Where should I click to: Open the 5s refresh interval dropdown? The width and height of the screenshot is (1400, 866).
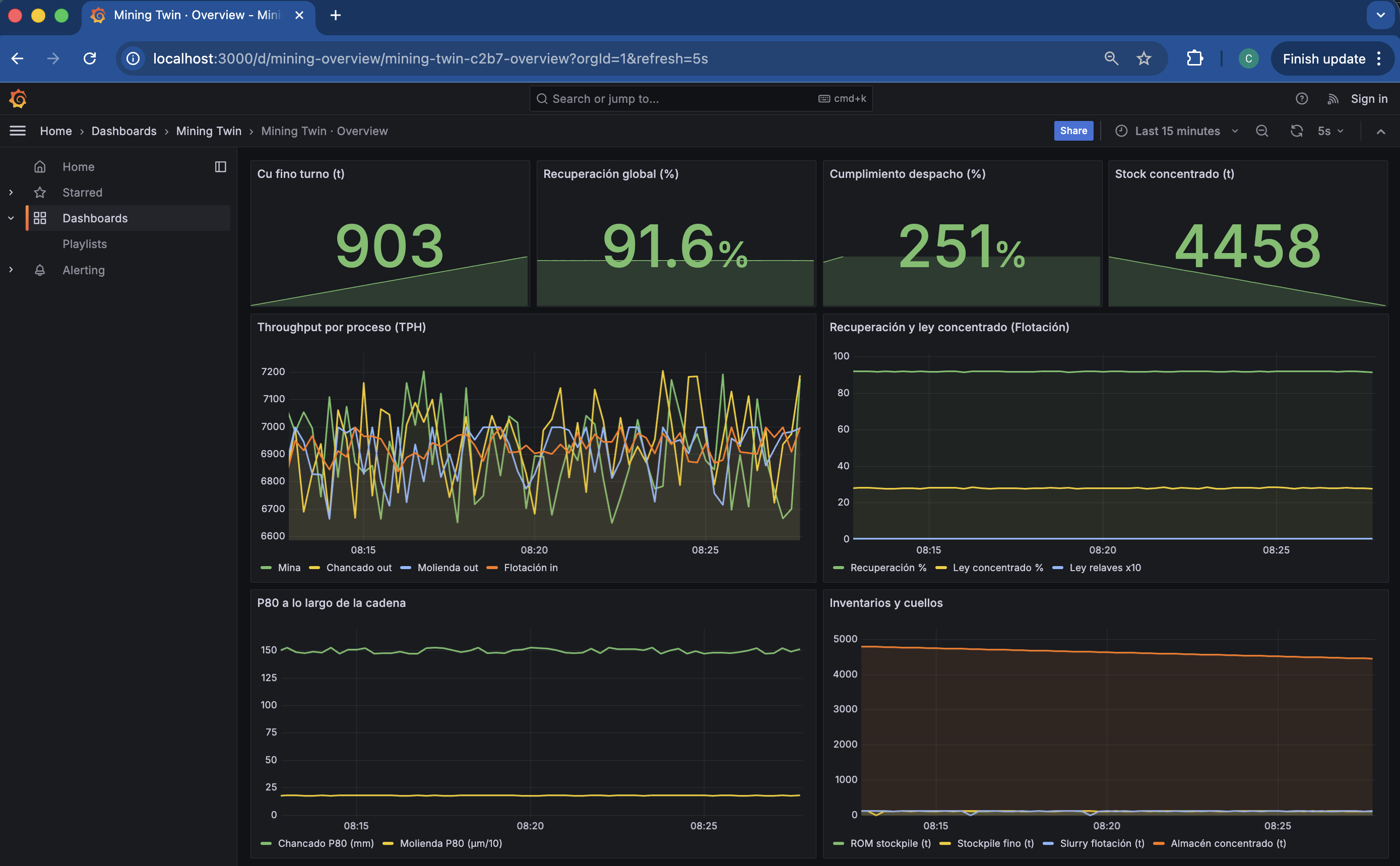tap(1330, 131)
